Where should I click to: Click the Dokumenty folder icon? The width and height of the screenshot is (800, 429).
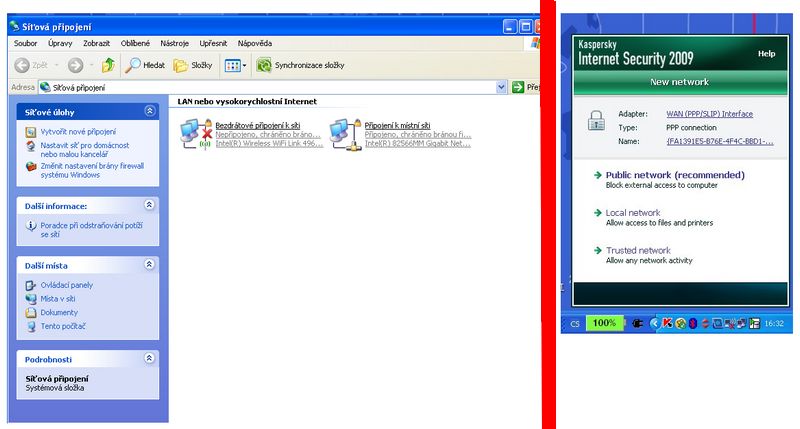tap(31, 313)
